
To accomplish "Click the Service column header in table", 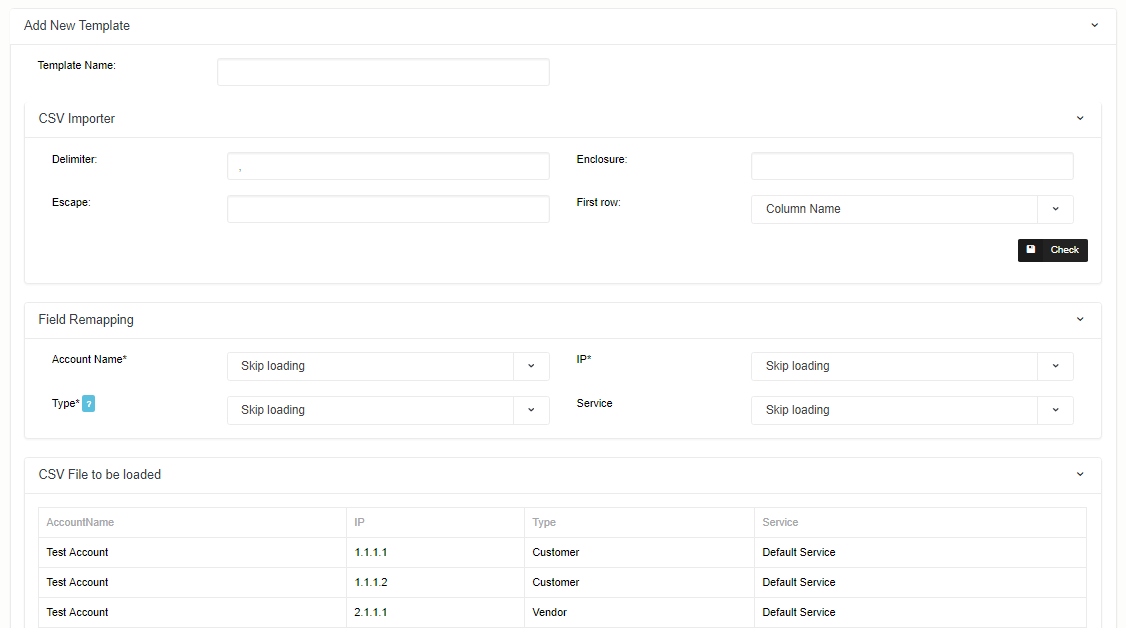I will pos(780,522).
